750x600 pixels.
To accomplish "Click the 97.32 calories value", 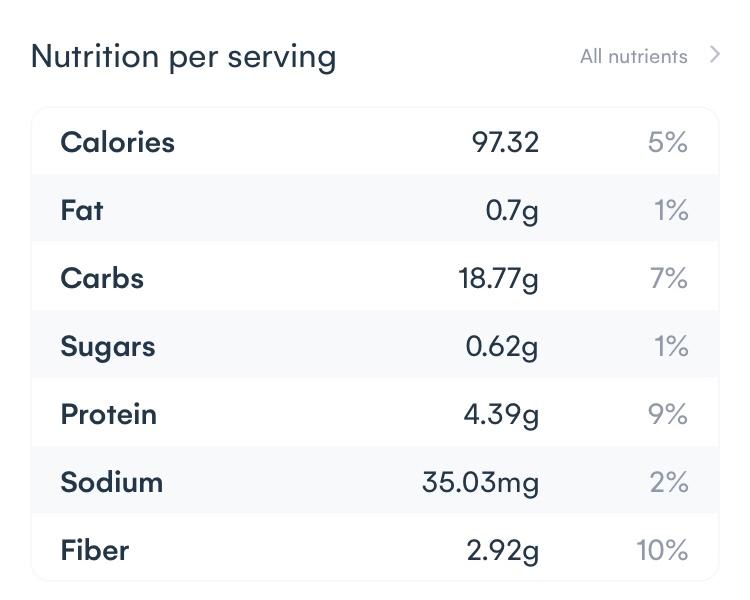I will pos(505,142).
